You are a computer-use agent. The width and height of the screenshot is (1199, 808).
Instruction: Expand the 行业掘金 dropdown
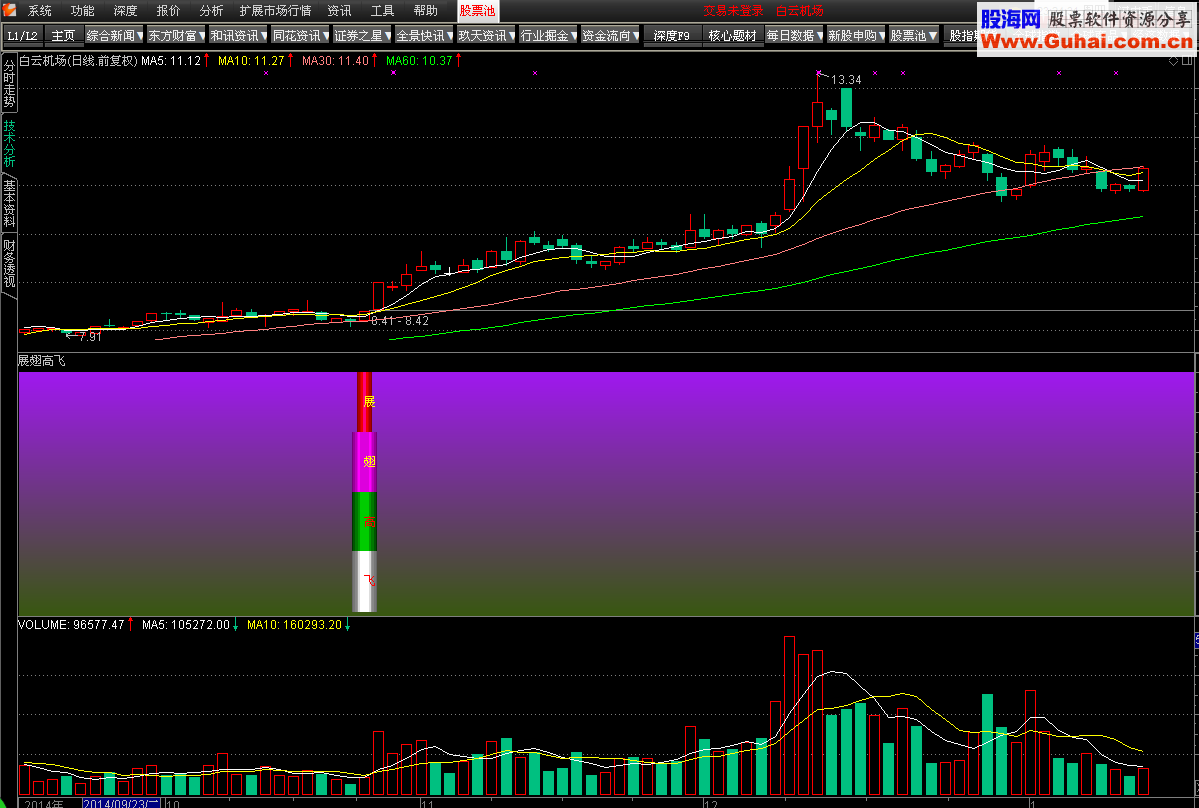[x=548, y=35]
